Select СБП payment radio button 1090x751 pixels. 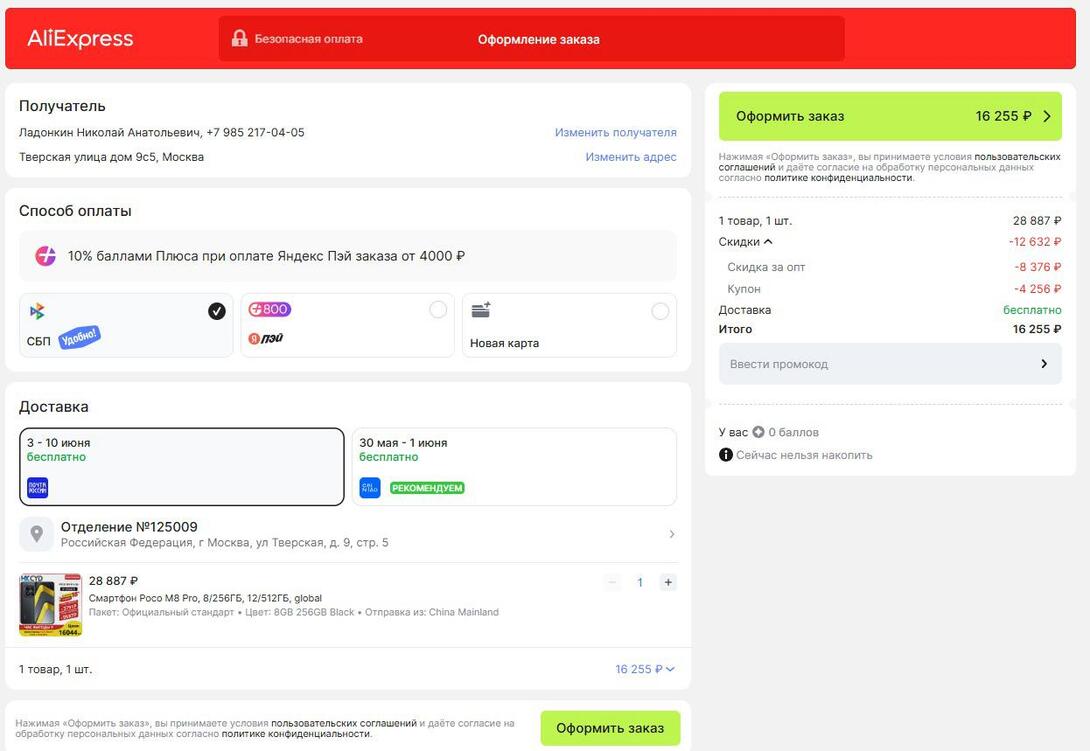click(217, 311)
